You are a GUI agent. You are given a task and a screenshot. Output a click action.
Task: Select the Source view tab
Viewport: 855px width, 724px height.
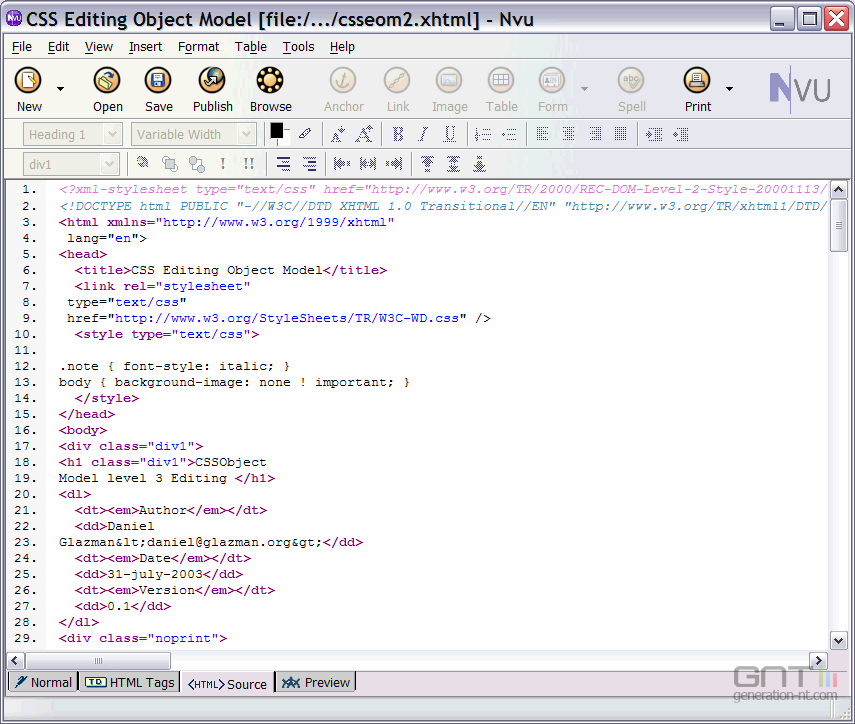227,684
